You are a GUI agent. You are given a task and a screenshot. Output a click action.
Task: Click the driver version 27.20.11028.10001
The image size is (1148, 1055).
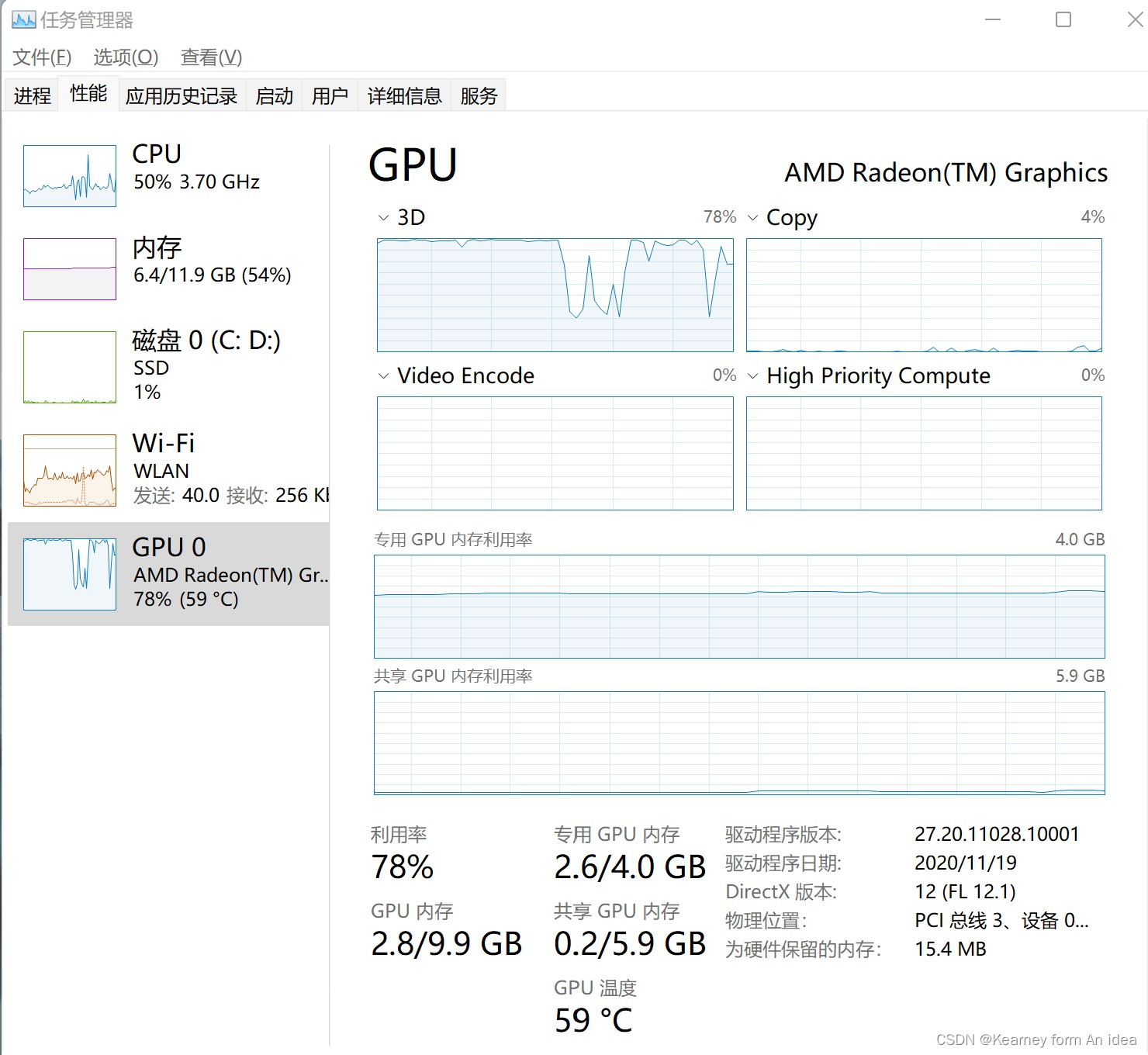(x=997, y=835)
